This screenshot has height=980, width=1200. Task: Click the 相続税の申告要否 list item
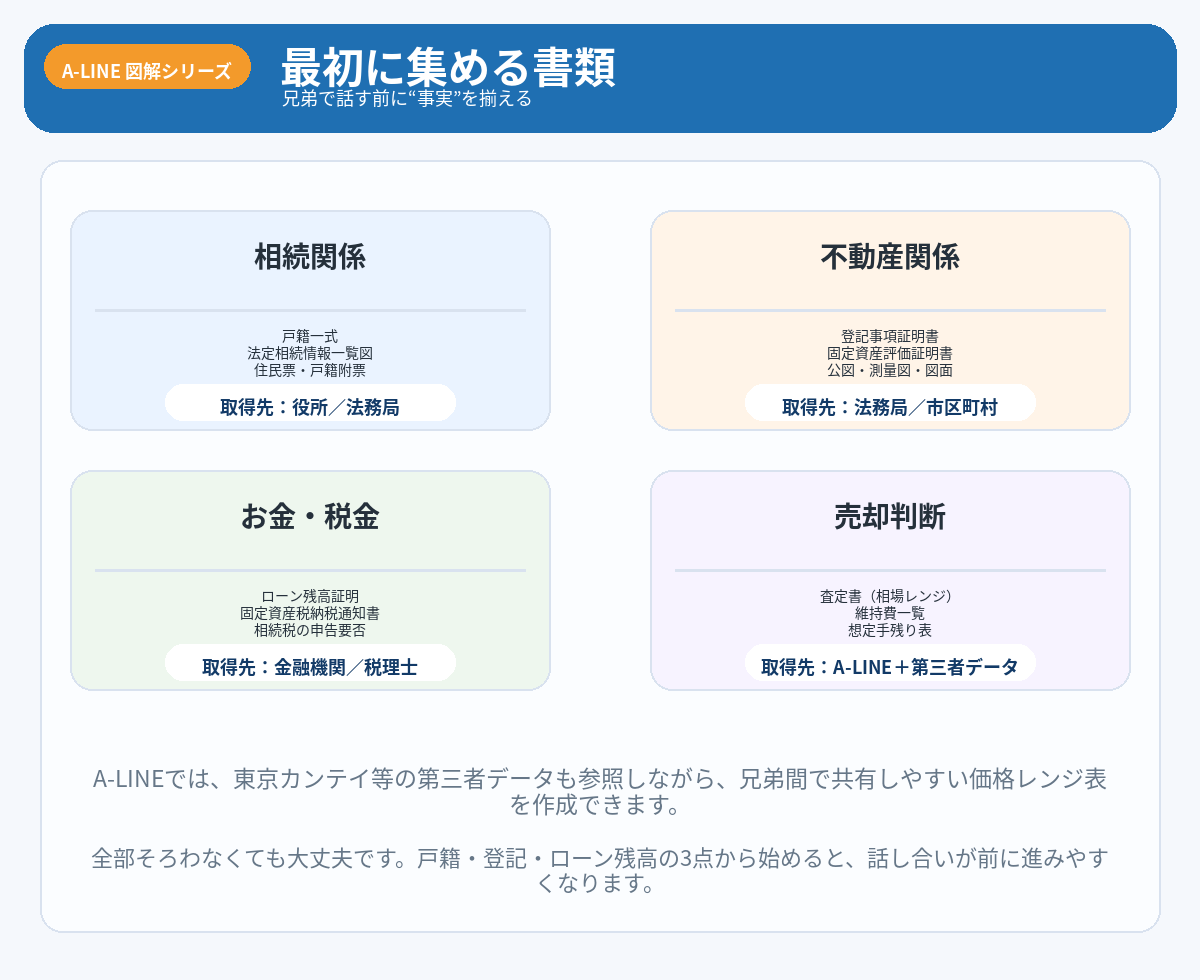tap(310, 630)
